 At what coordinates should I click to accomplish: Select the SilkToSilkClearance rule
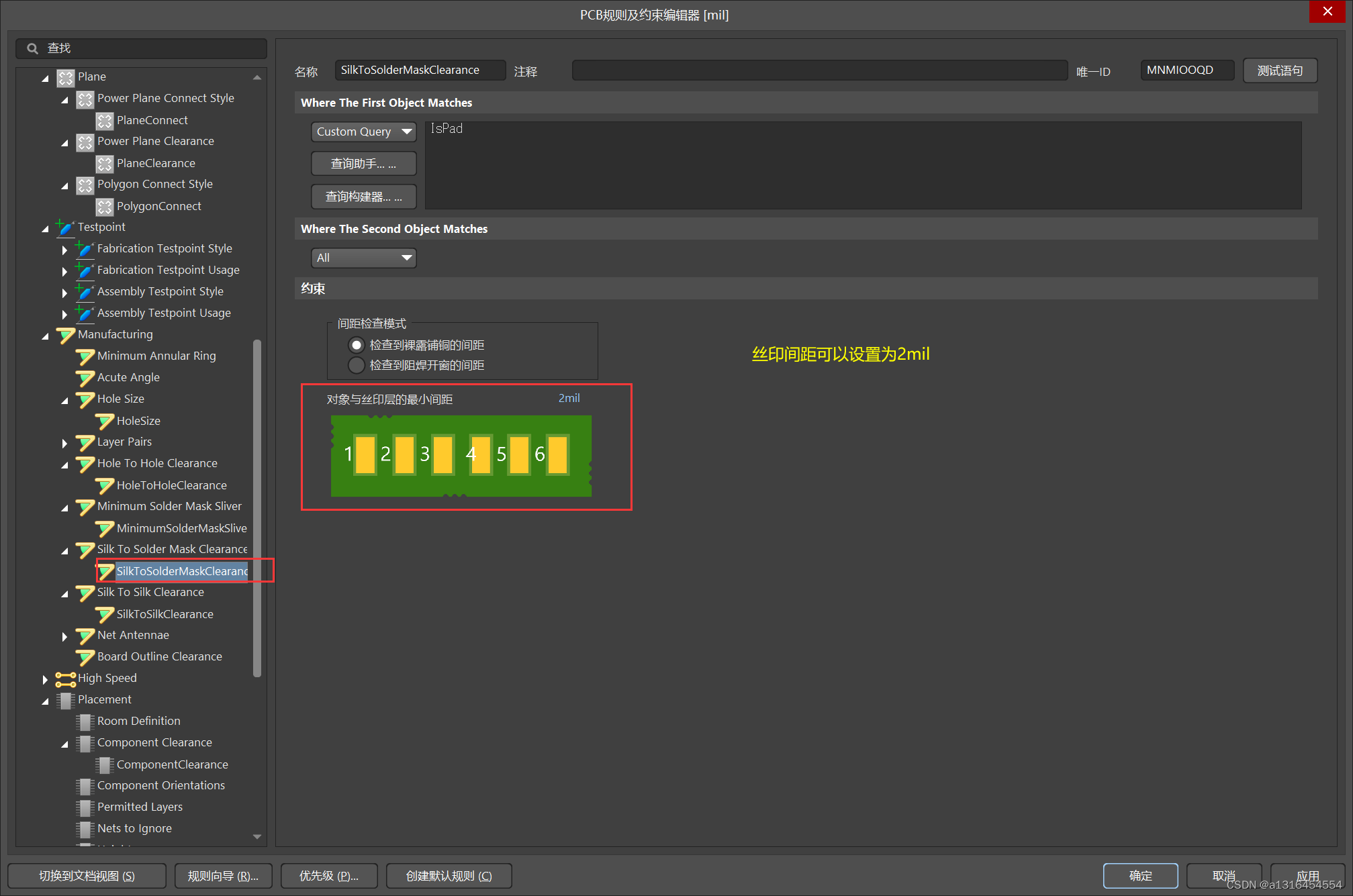pos(165,614)
